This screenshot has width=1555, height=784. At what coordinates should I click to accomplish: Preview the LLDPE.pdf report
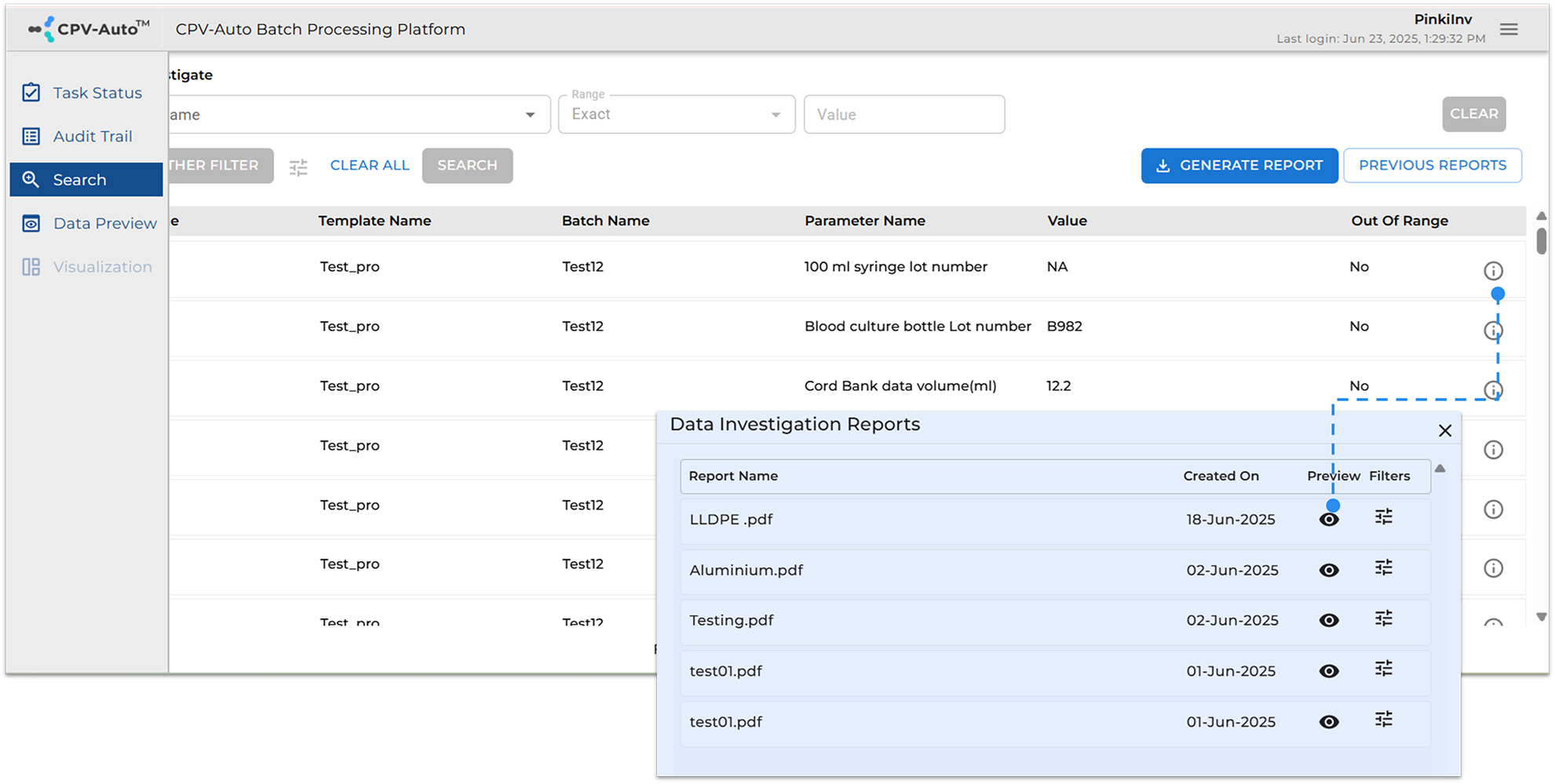point(1329,519)
